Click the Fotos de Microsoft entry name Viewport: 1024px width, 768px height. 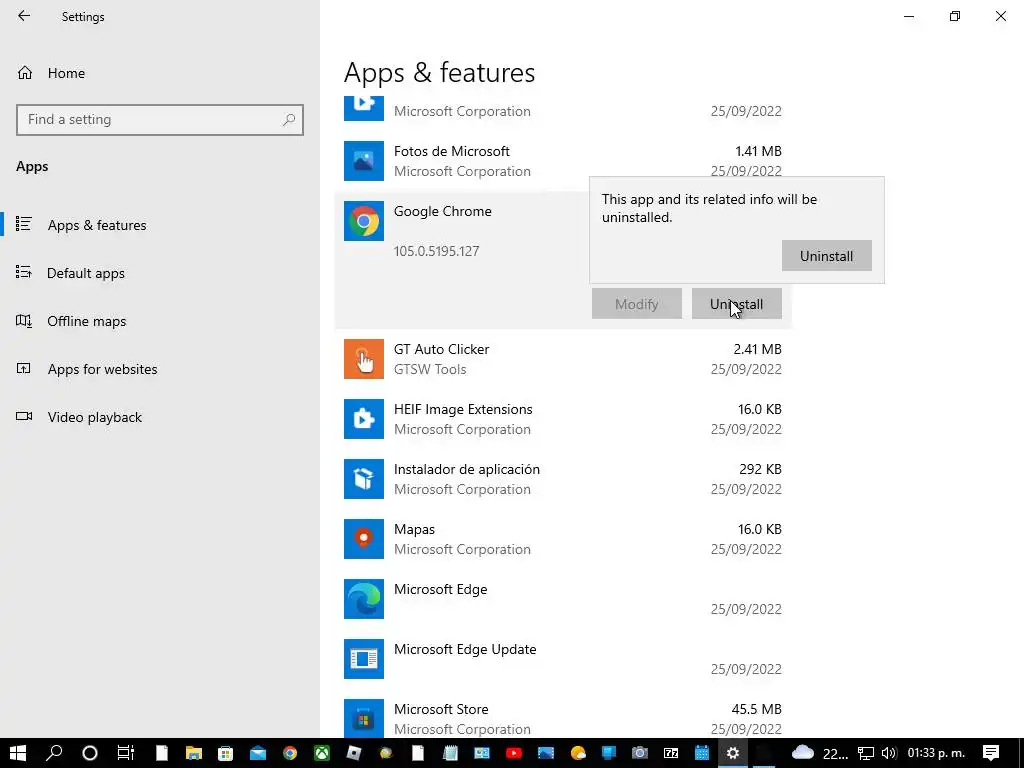[x=451, y=151]
